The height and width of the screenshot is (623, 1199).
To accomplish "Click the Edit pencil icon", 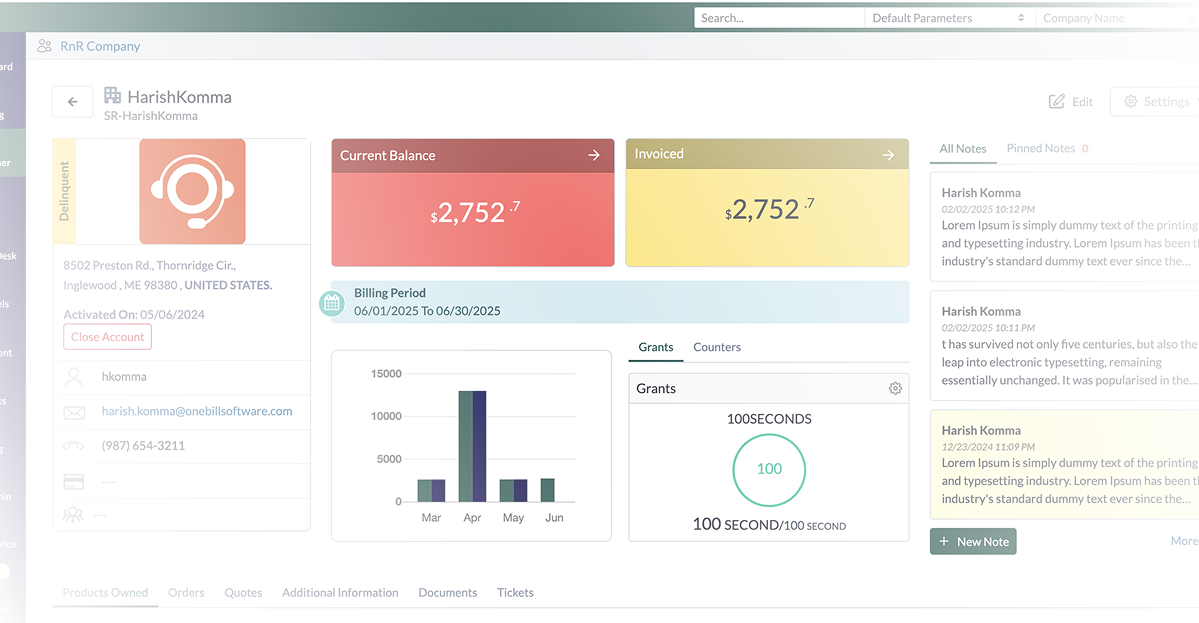I will tap(1057, 102).
